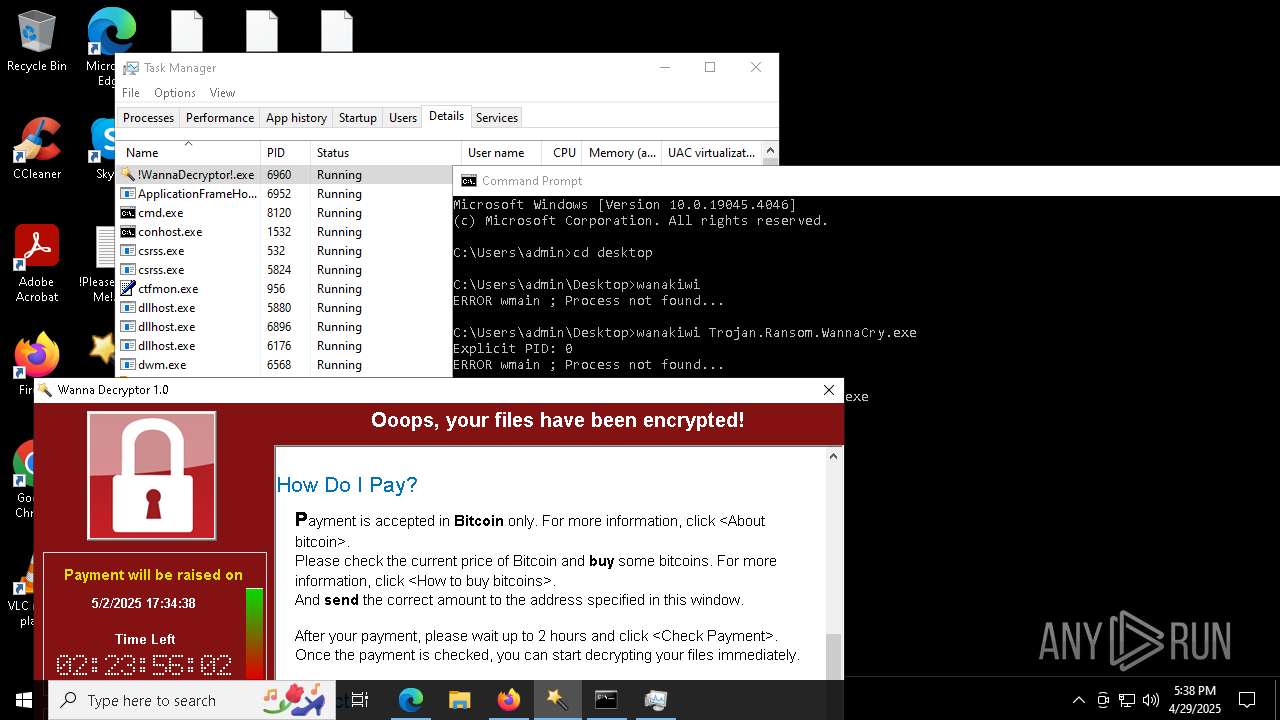
Task: Select the ApplicationFrameHost process row
Action: [x=284, y=194]
